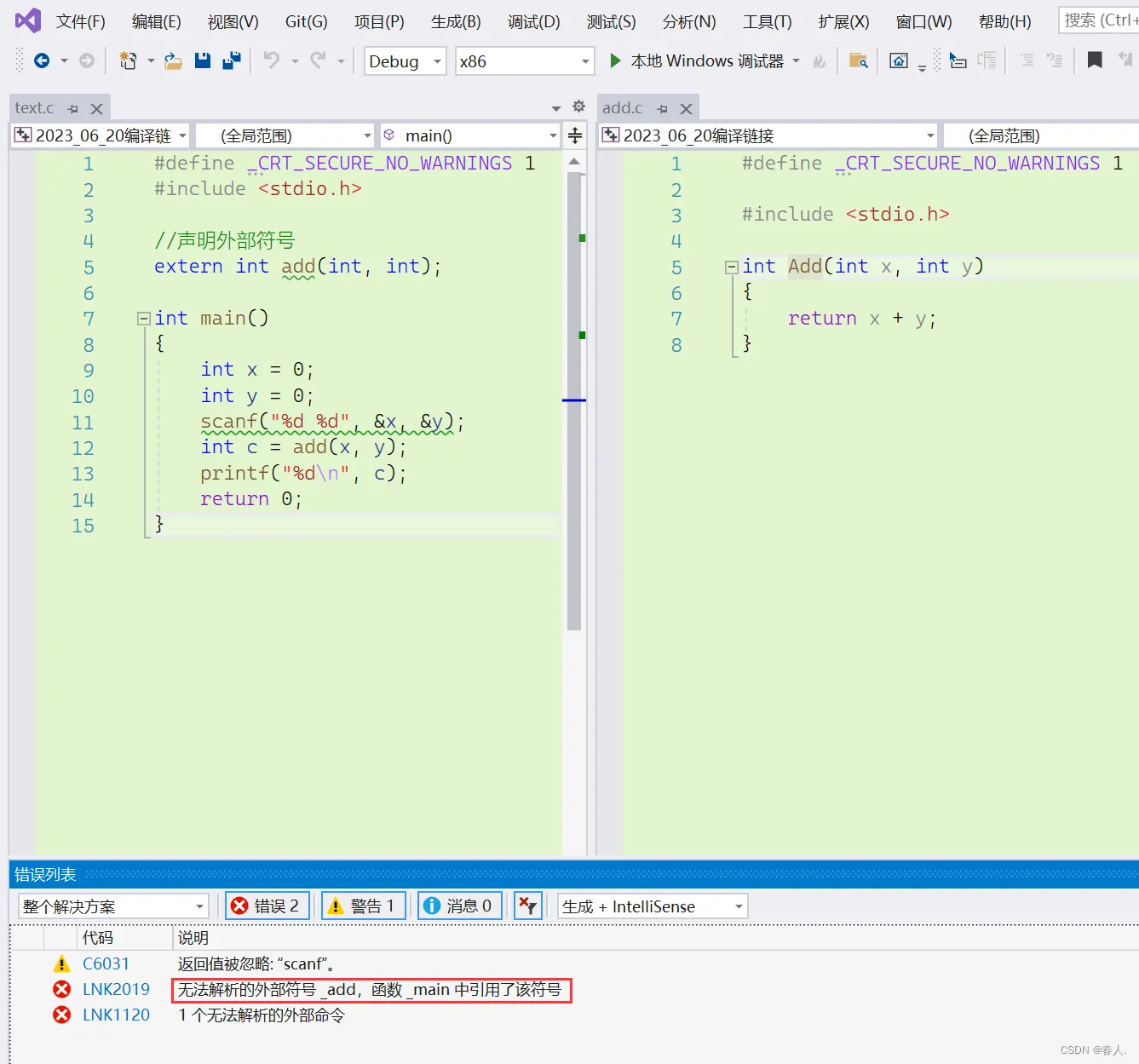The width and height of the screenshot is (1139, 1064).
Task: Navigate backward with the back arrow
Action: coord(42,60)
